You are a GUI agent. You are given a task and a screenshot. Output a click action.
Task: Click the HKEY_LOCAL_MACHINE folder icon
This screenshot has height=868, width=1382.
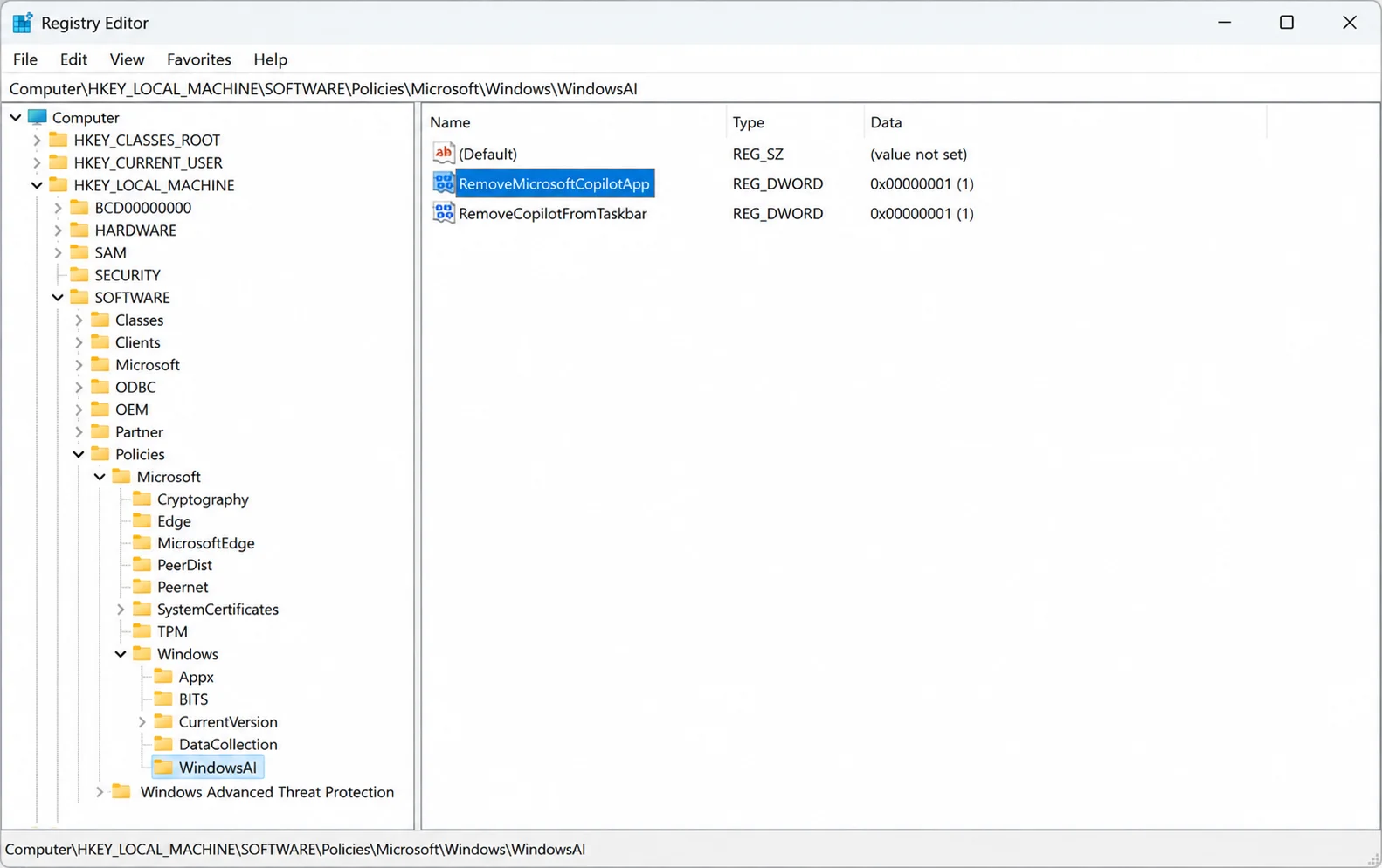coord(59,185)
